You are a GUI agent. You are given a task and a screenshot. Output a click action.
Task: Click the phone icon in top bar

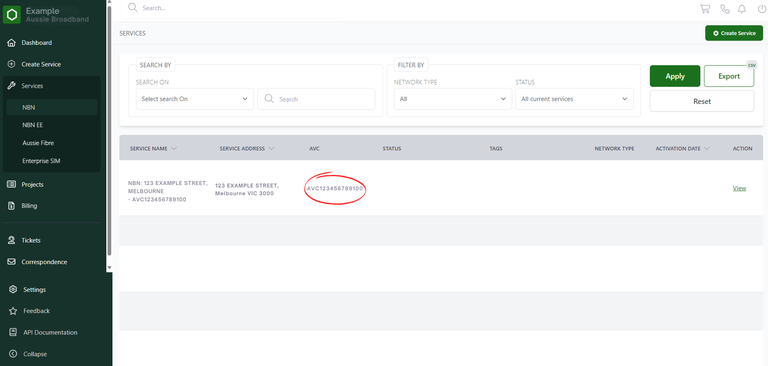click(x=725, y=8)
